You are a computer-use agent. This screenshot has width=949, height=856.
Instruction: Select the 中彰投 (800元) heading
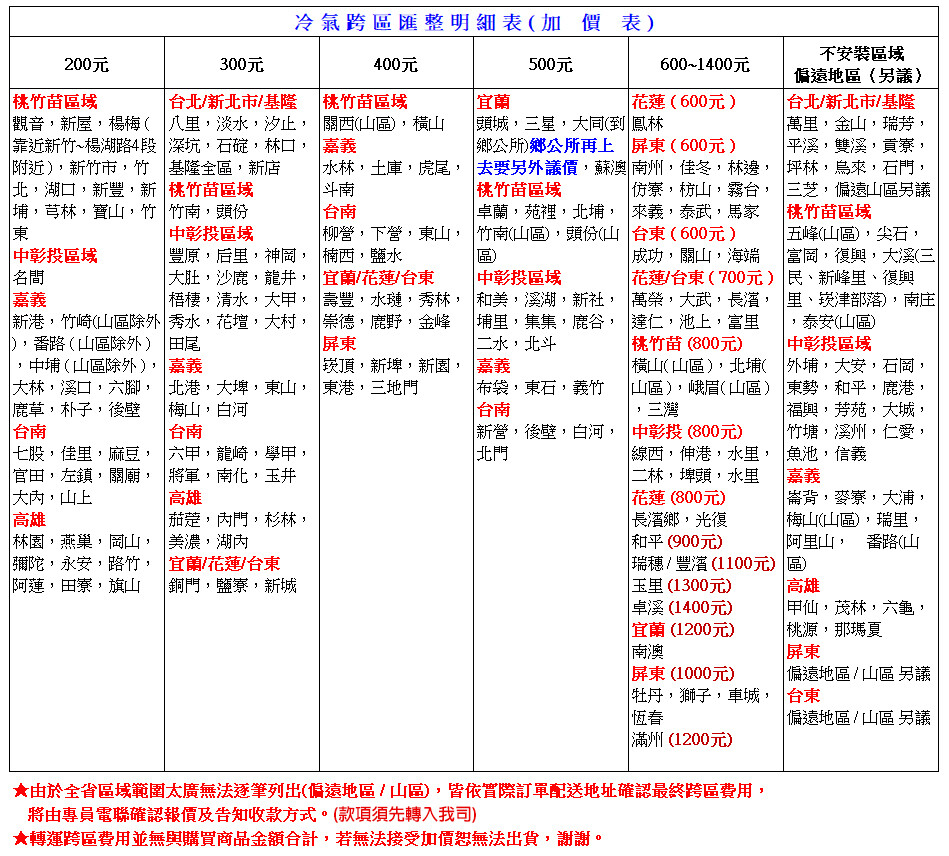coord(687,431)
